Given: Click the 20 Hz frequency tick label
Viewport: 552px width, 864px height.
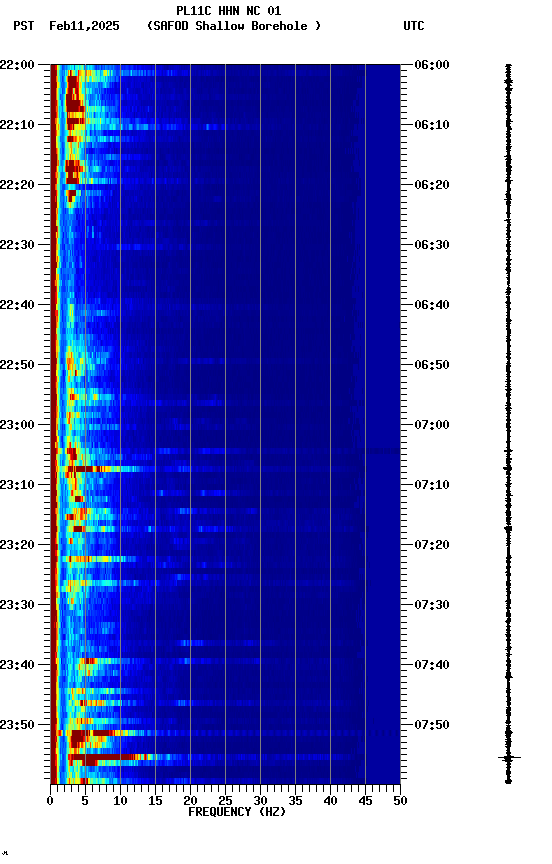Looking at the screenshot, I should pos(190,801).
